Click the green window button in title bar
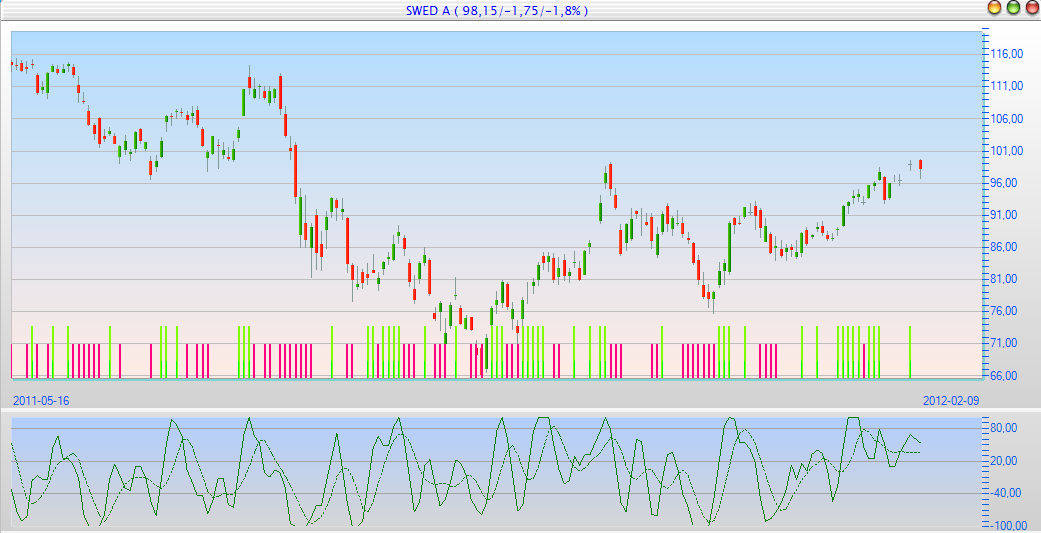 coord(1013,8)
